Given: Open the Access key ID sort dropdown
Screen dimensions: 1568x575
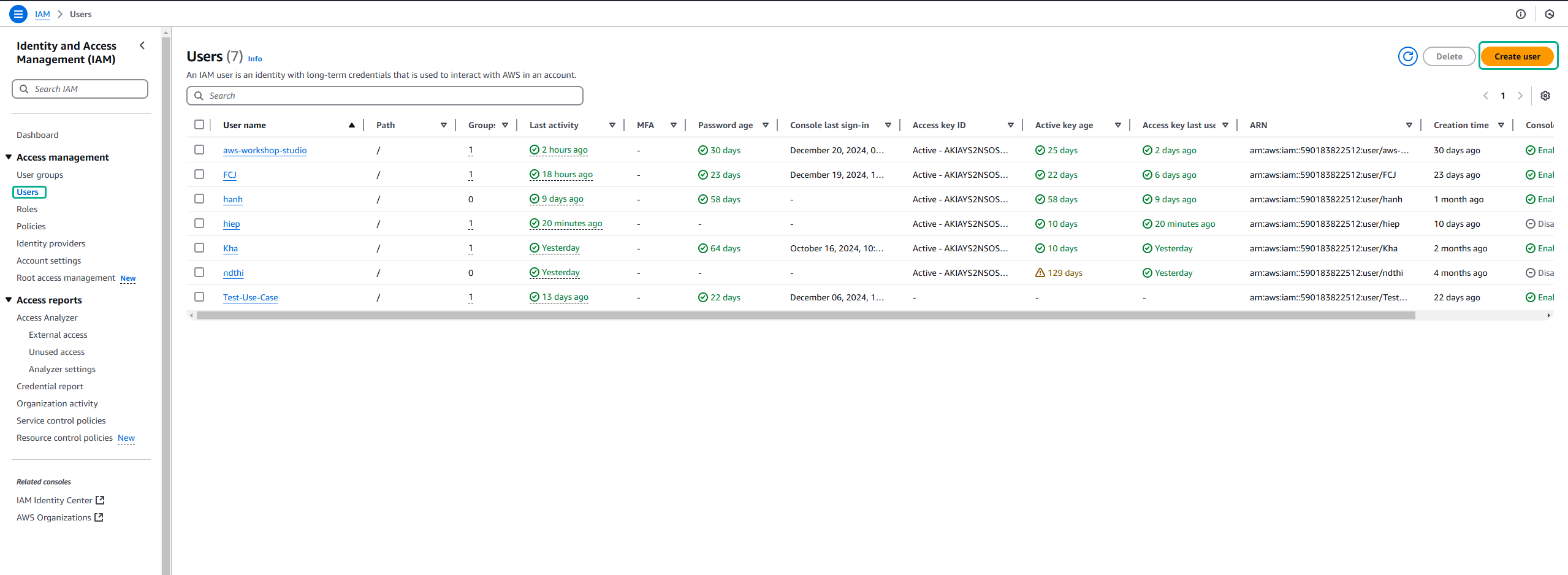Looking at the screenshot, I should pos(1010,125).
